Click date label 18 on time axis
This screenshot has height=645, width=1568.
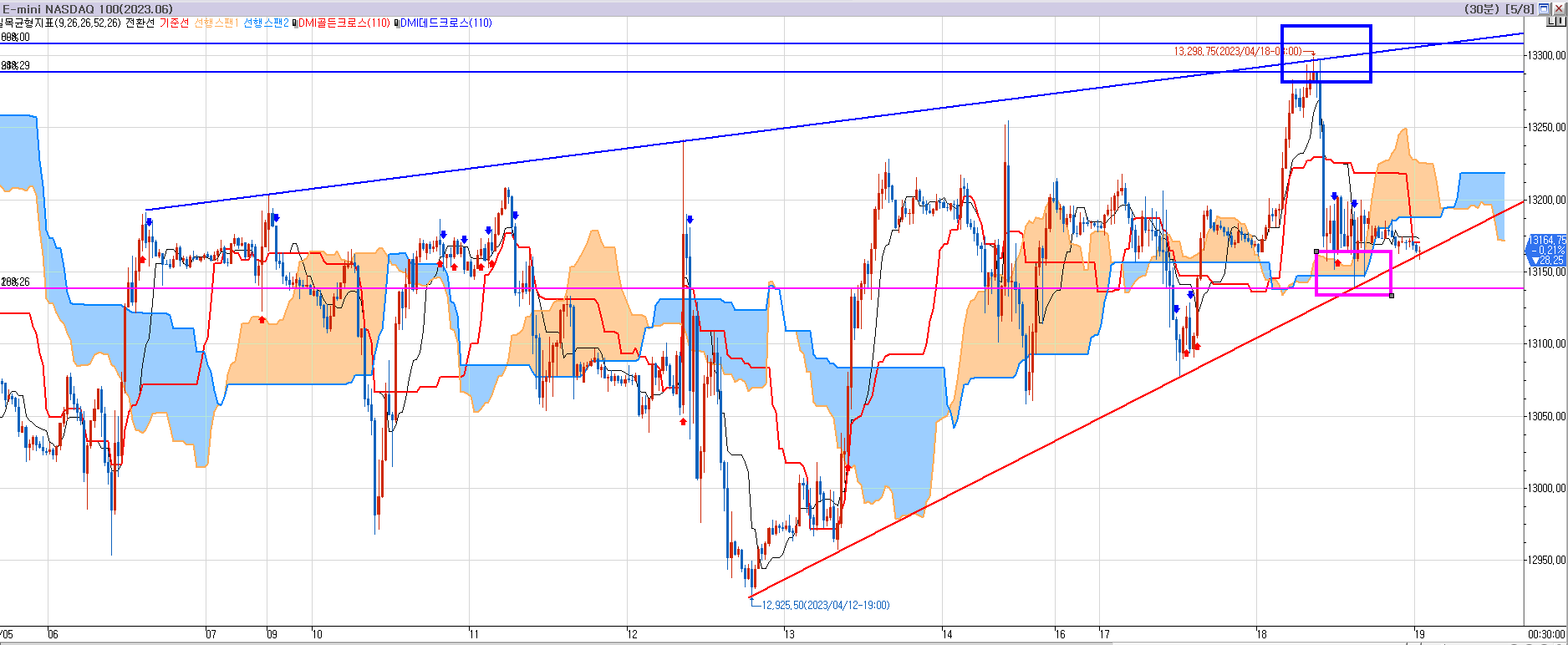click(1262, 634)
